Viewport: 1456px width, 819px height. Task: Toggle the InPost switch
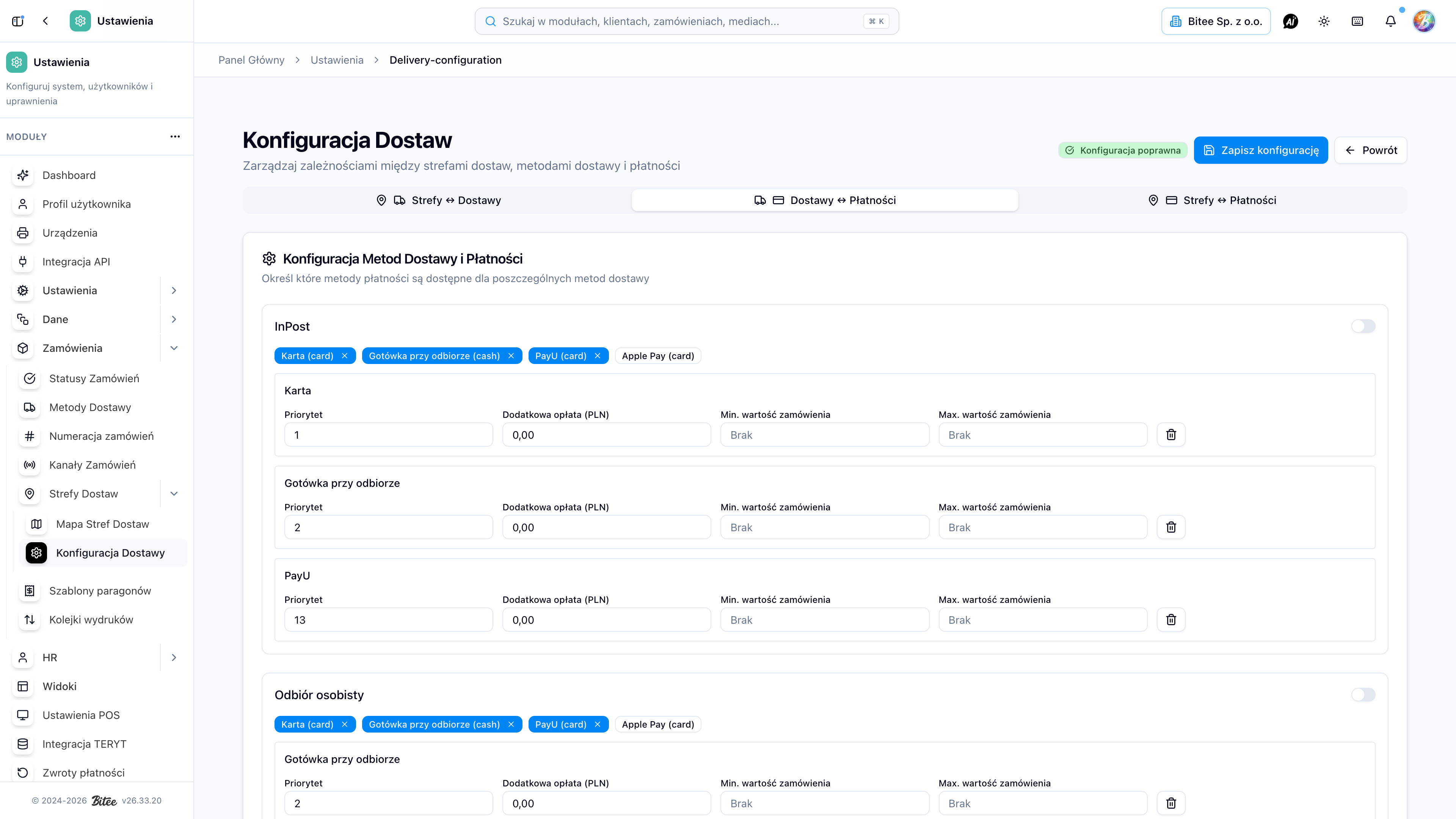pos(1363,326)
